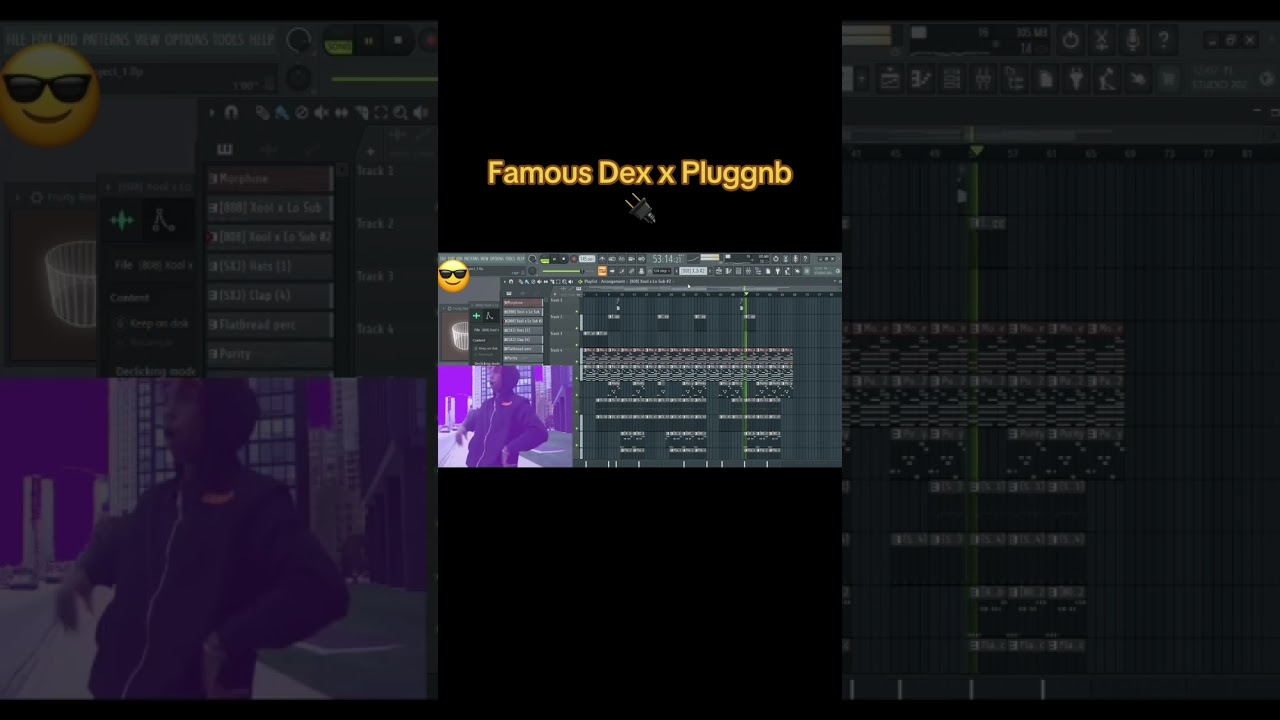Toggle blend recording overdub icon
This screenshot has height=720, width=1280.
tap(631, 259)
